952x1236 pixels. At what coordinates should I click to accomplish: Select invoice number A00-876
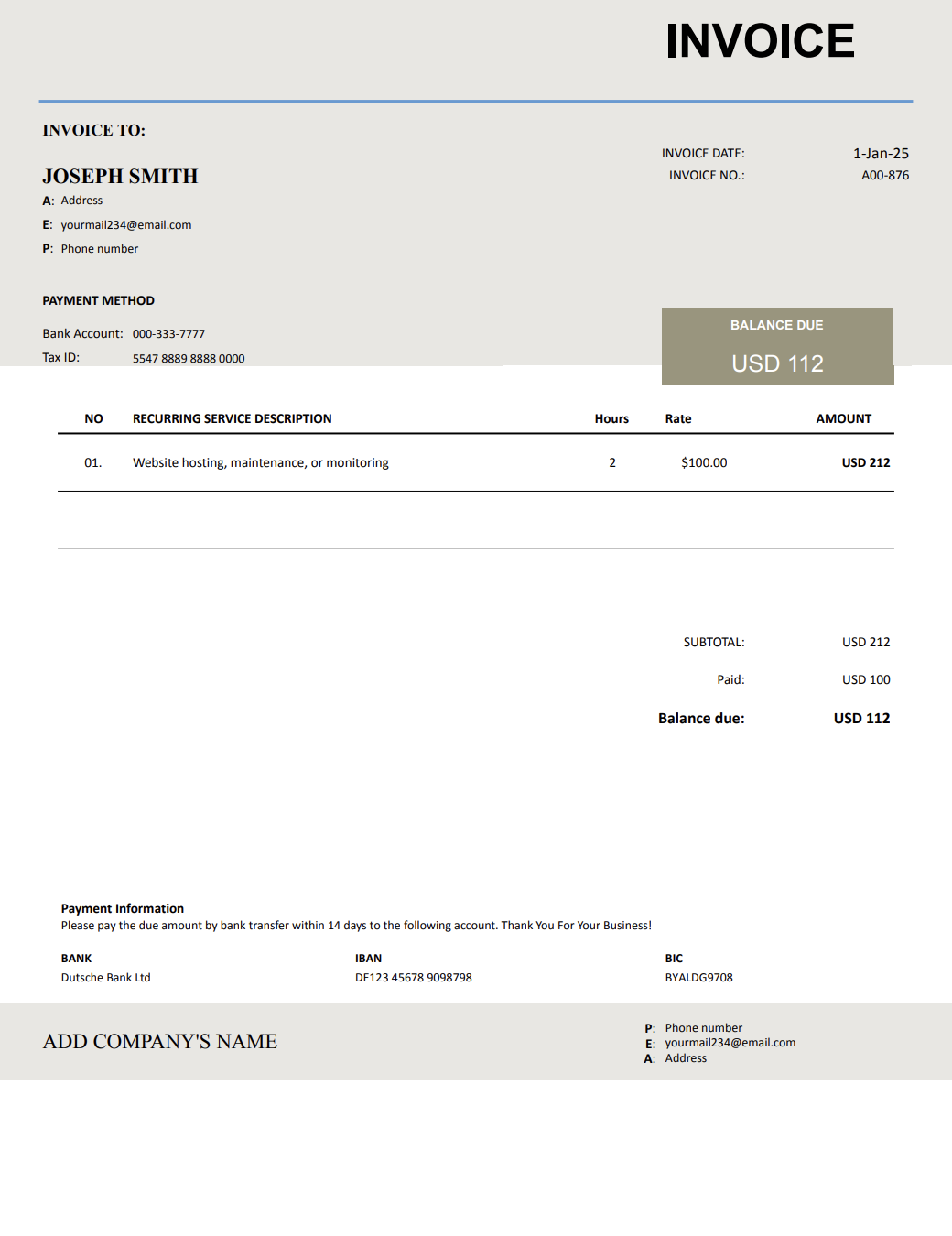(x=885, y=175)
